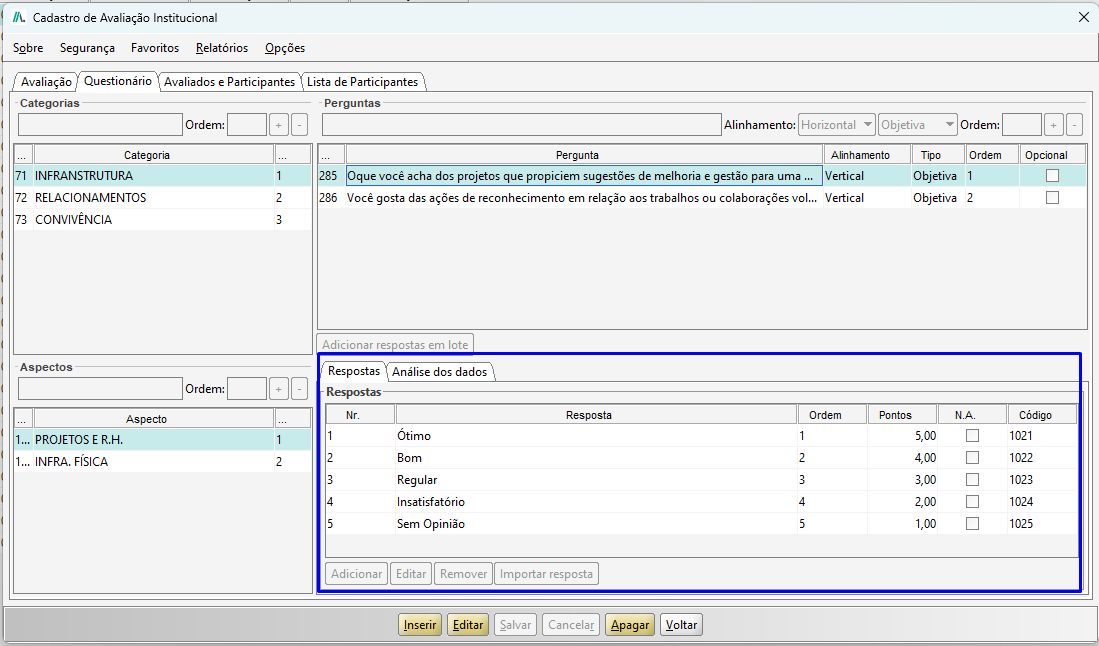1099x646 pixels.
Task: Click the Categoria column header
Action: pyautogui.click(x=153, y=155)
